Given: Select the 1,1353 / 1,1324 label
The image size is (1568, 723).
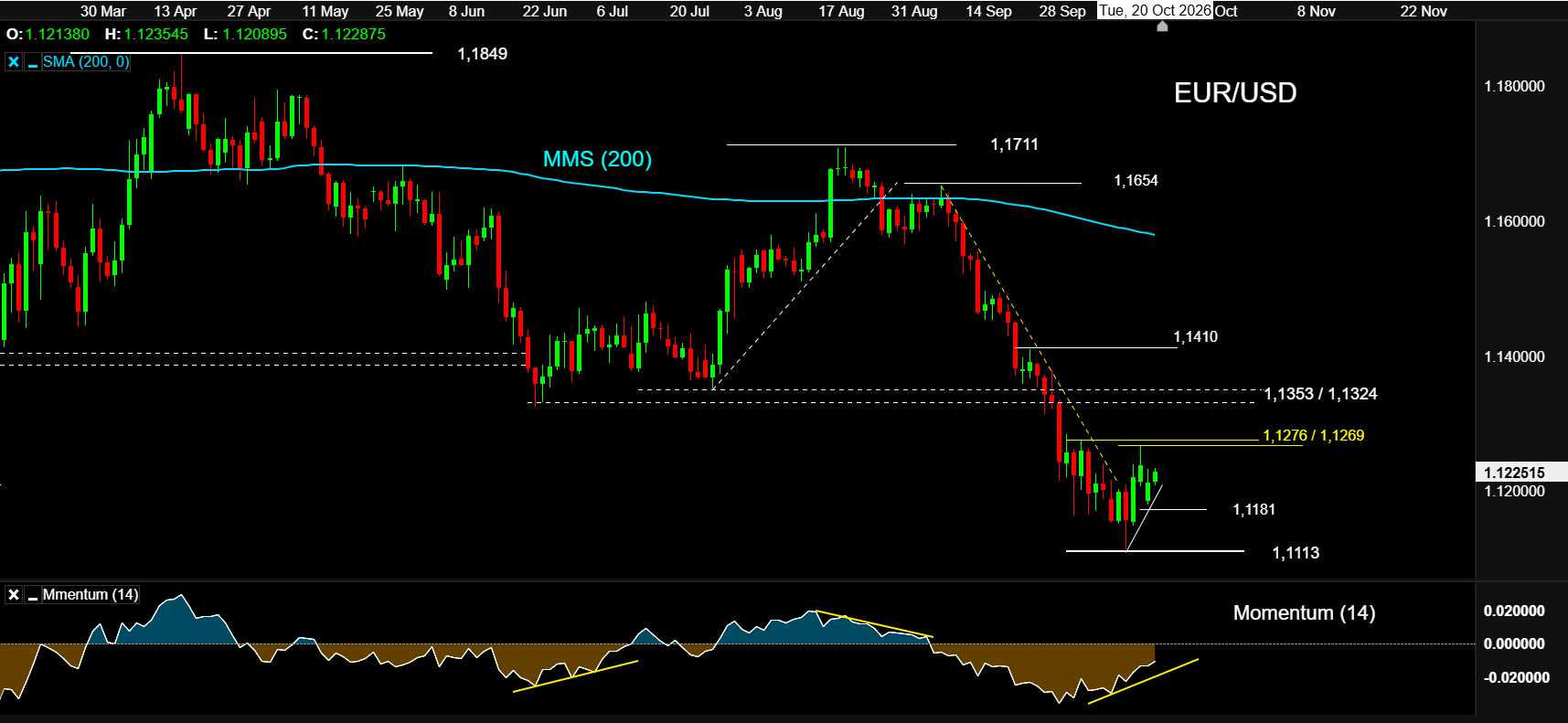Looking at the screenshot, I should coord(1320,394).
